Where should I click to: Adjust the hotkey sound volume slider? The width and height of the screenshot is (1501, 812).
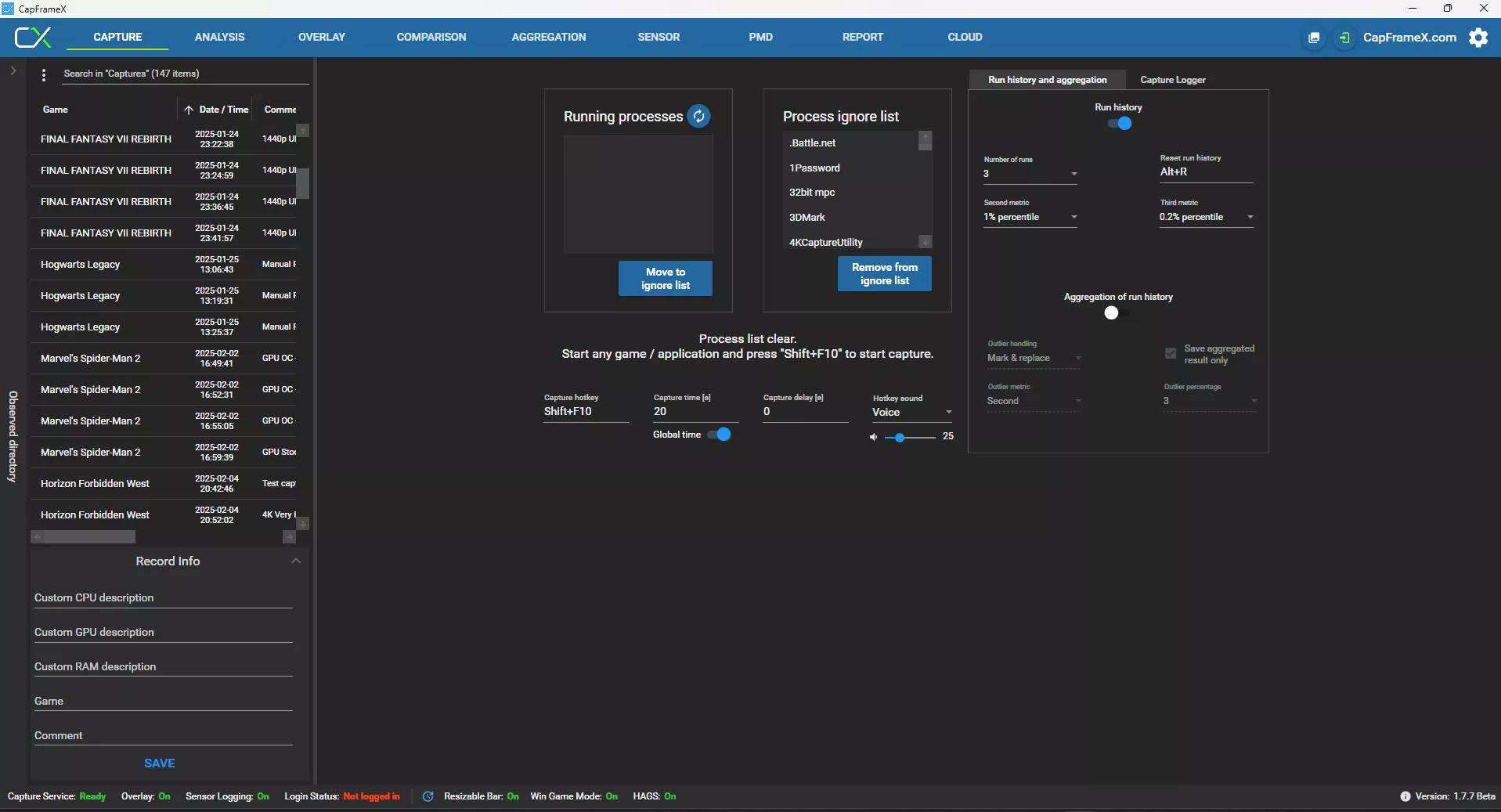point(900,438)
